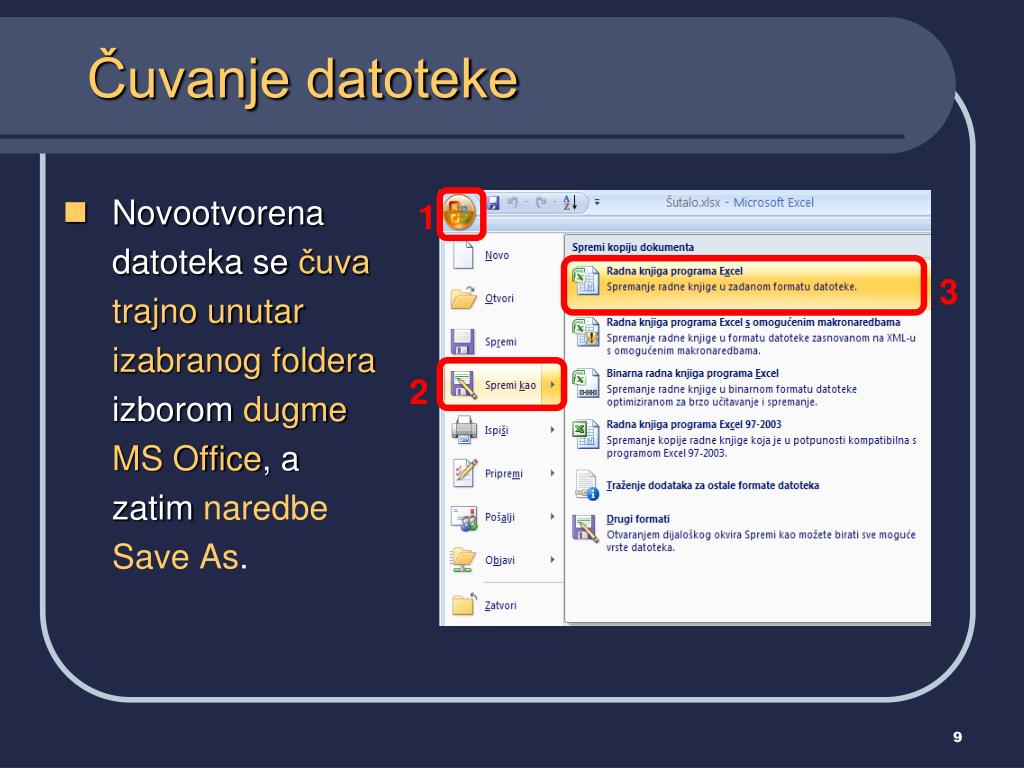Click the Redo arrow icon
The height and width of the screenshot is (768, 1024).
click(541, 203)
